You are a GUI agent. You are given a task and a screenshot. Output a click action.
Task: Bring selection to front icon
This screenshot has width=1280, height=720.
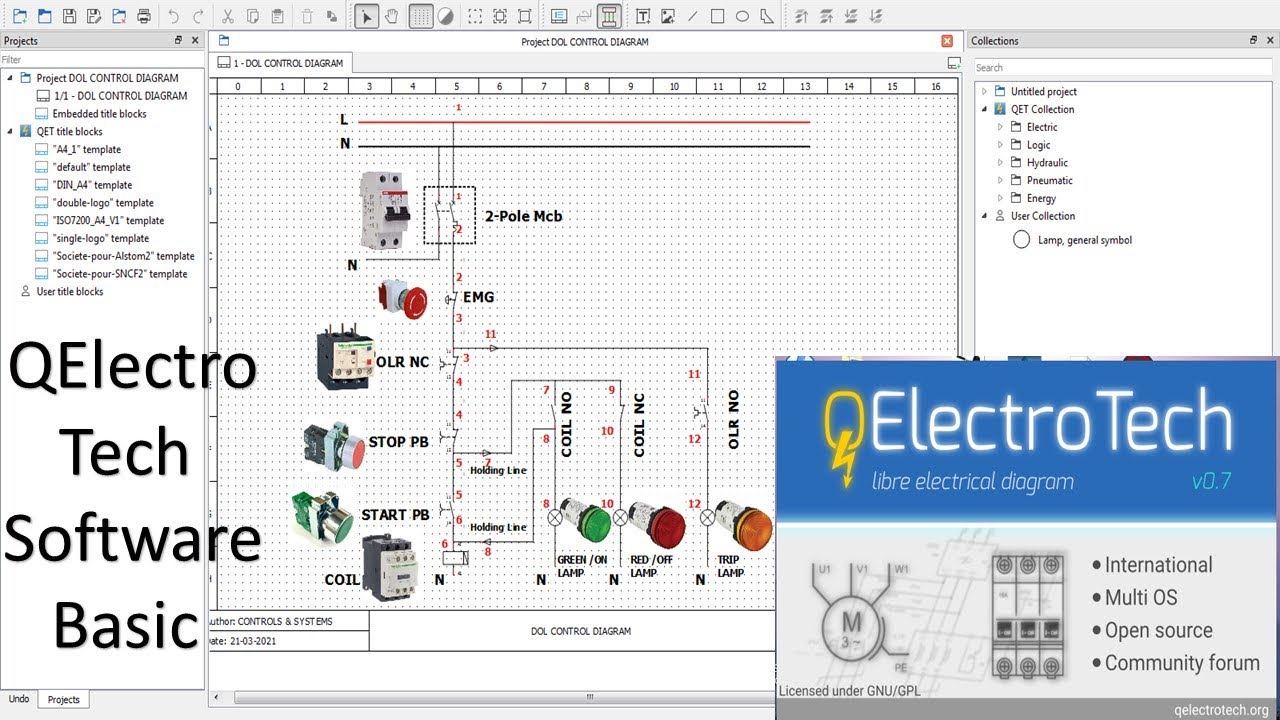[x=801, y=16]
